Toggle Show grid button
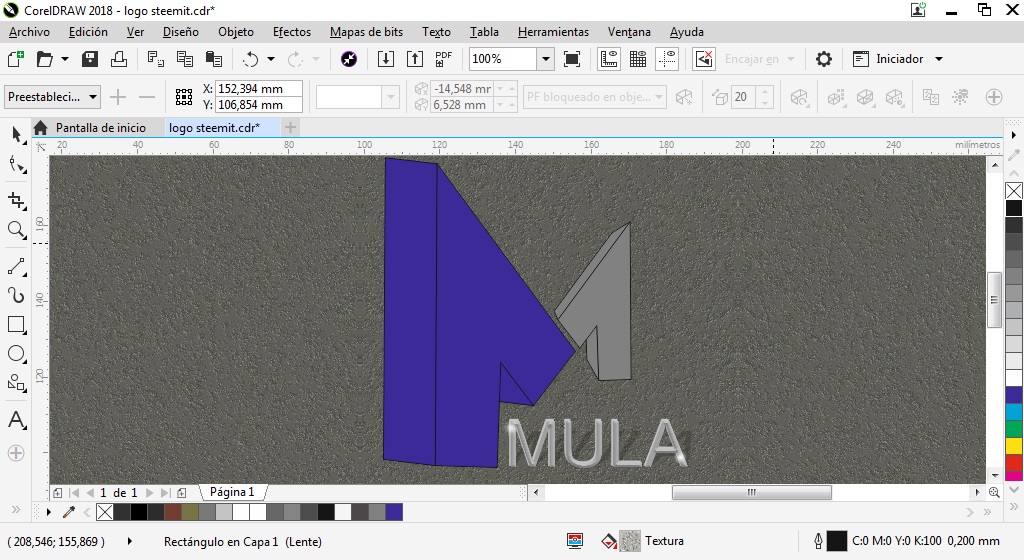 (x=638, y=59)
